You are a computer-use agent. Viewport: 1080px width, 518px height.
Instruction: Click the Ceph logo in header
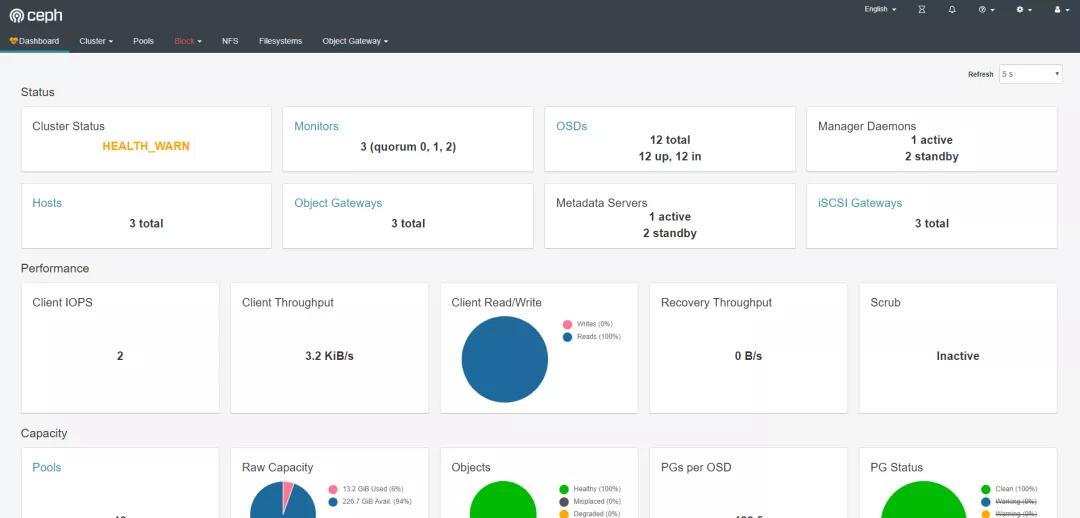coord(36,15)
